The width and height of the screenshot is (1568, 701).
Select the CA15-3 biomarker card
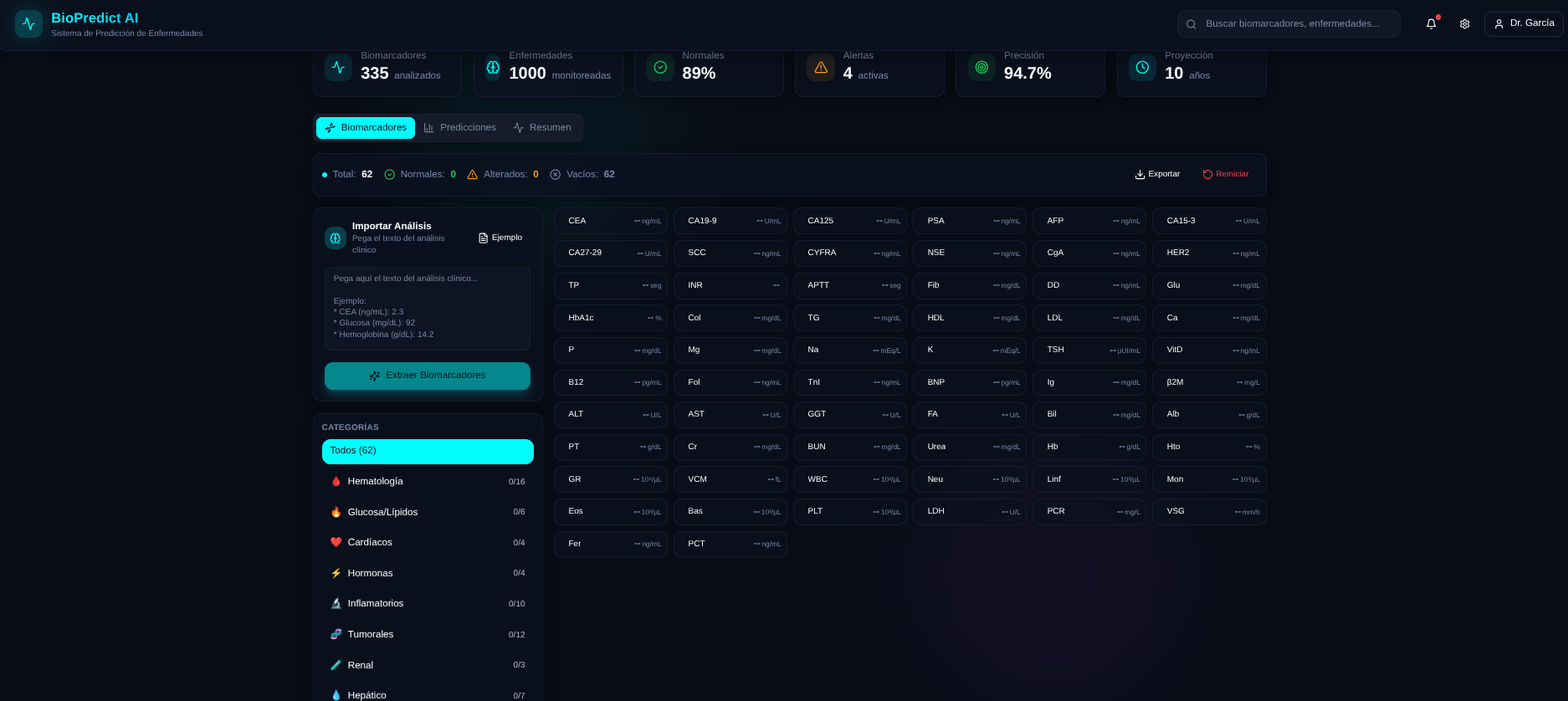[1209, 221]
